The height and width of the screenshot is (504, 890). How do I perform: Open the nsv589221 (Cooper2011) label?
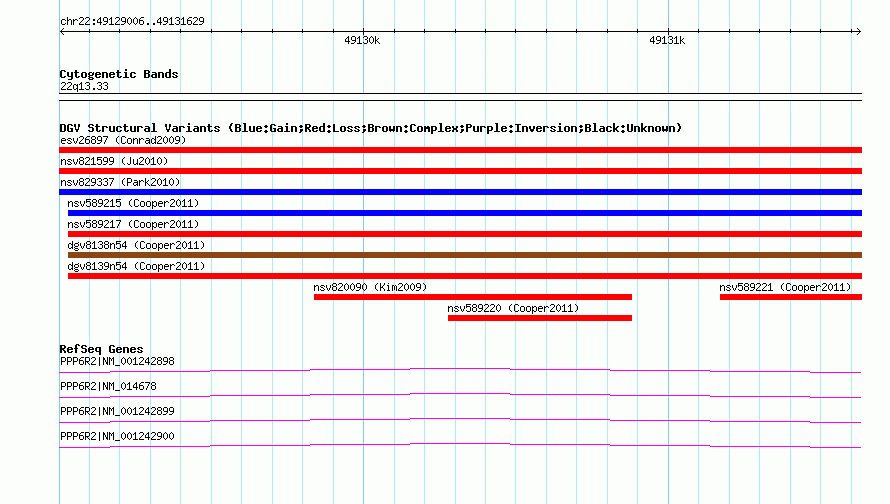[x=786, y=287]
